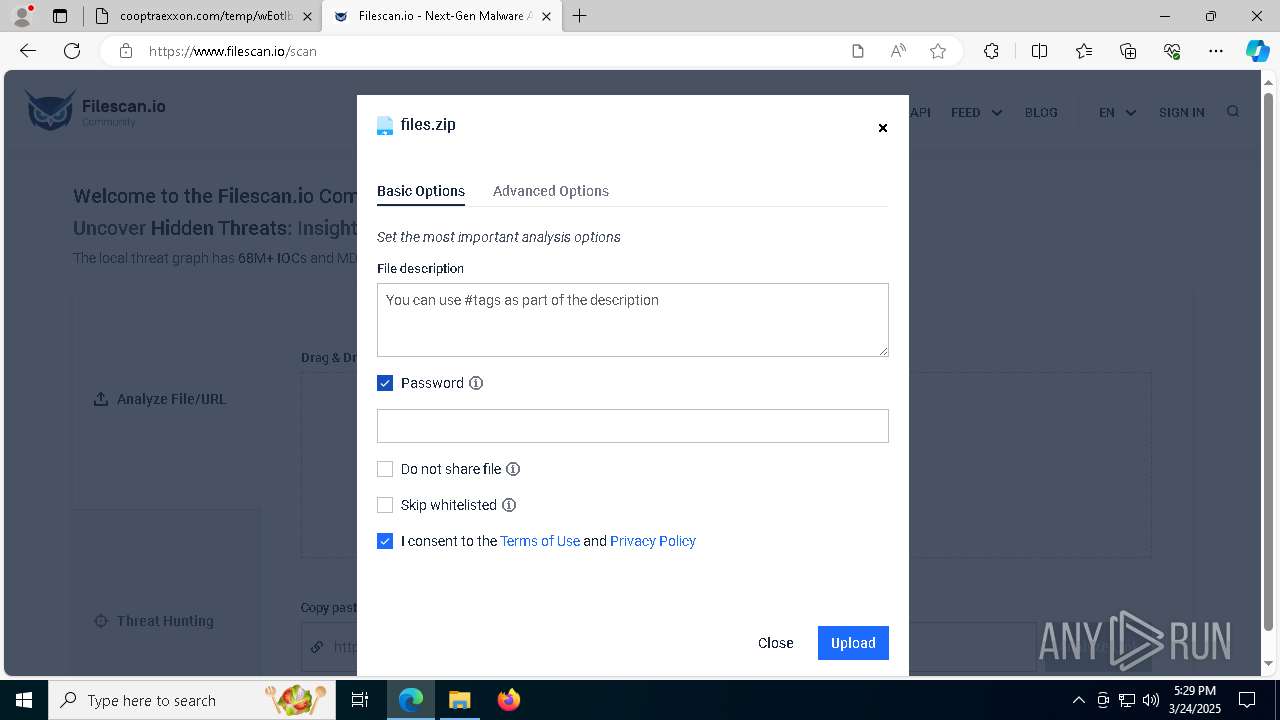Open the Extensions puzzle icon
Viewport: 1280px width, 720px height.
point(991,51)
